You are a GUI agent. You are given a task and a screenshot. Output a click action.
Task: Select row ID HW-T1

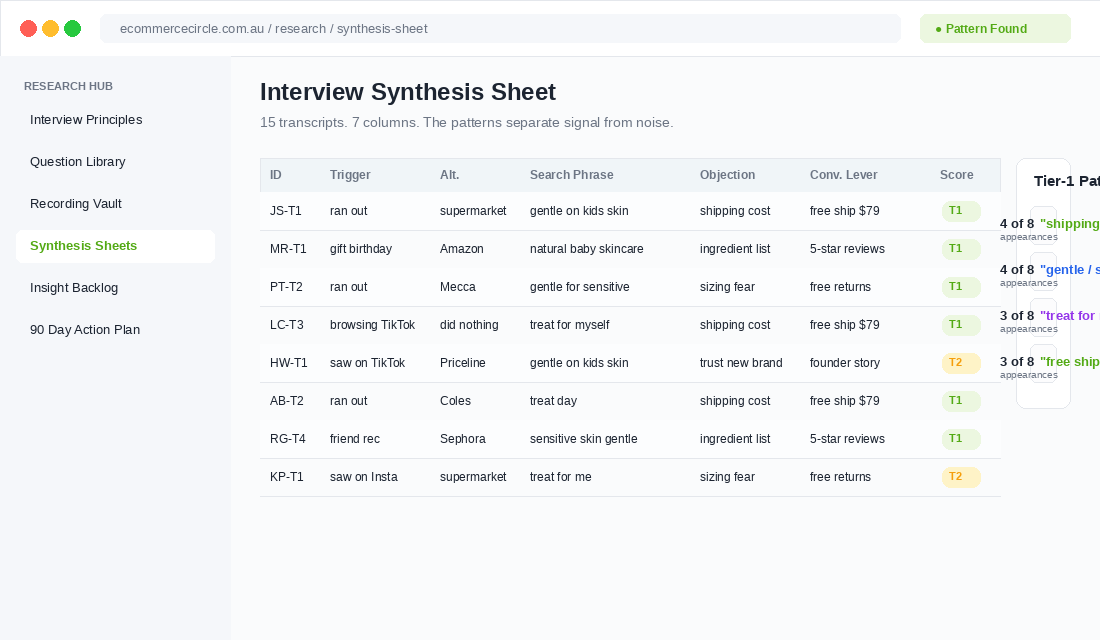(288, 363)
